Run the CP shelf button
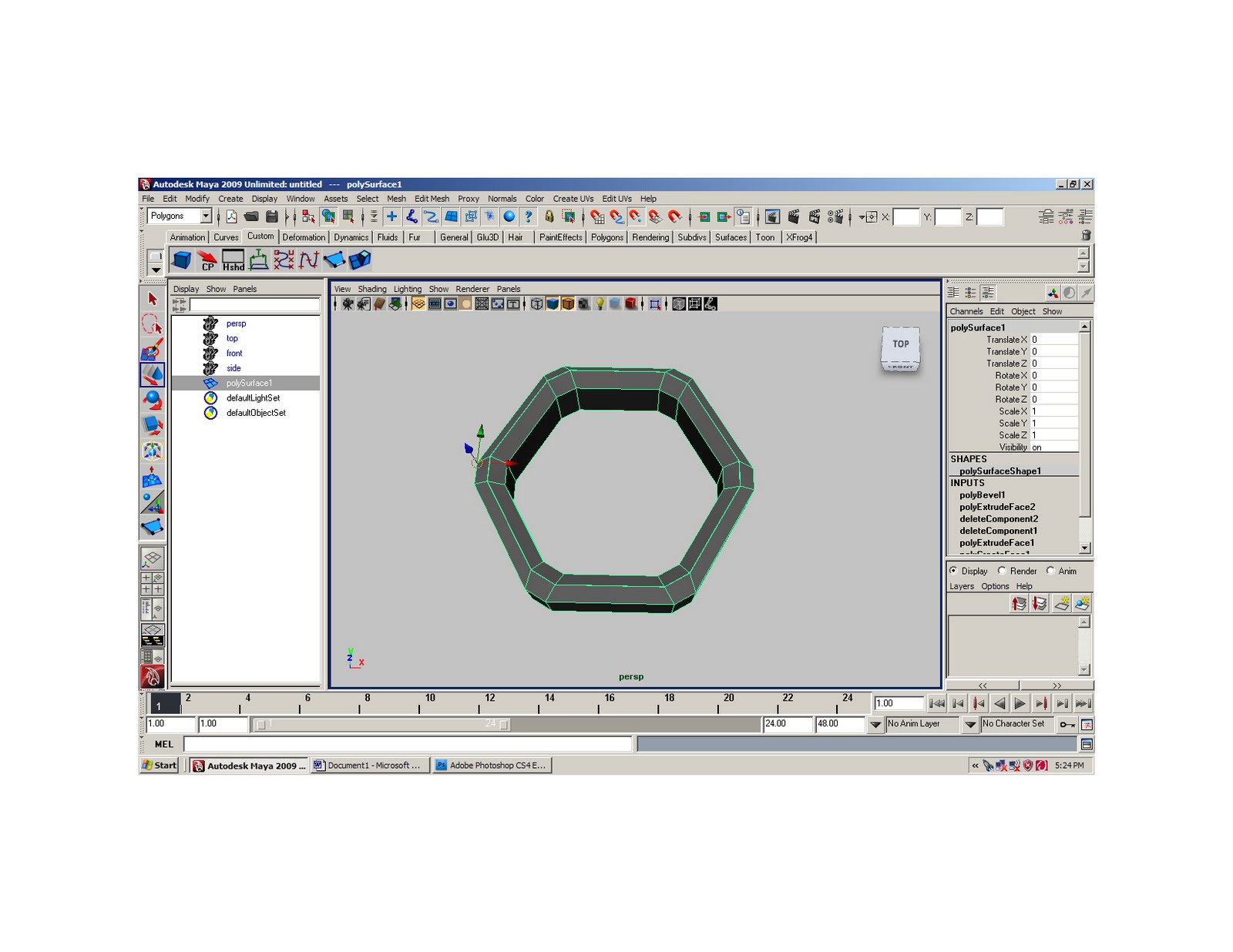This screenshot has height=952, width=1233. click(x=207, y=260)
